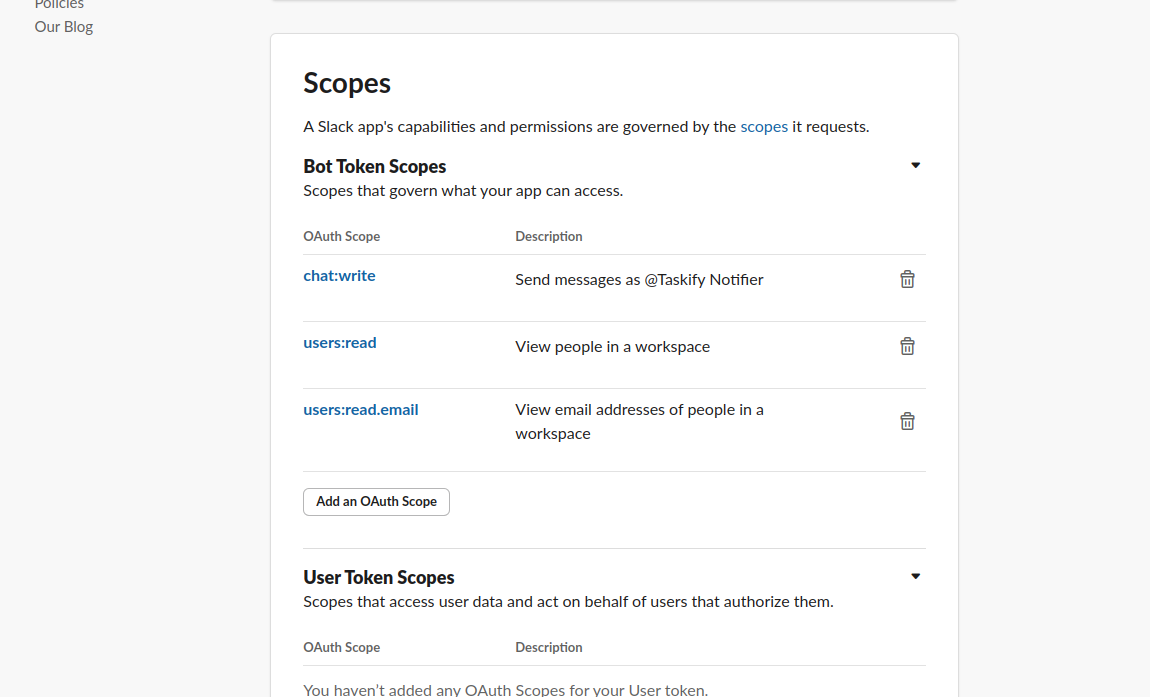Select the 'Send messages as @Taskify Notifier' description
This screenshot has height=697, width=1150.
tap(639, 280)
